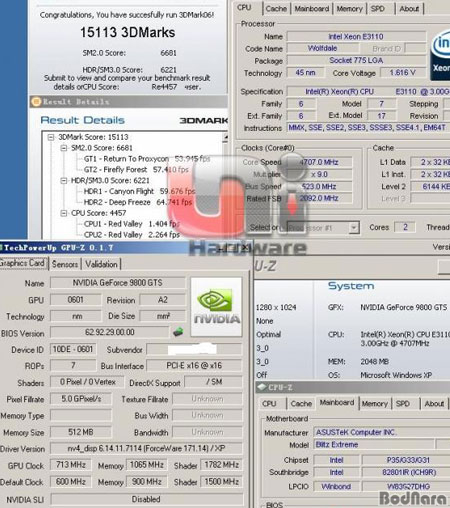Open the Cache tab in the top CPU-Z window
450x508 pixels.
point(276,9)
